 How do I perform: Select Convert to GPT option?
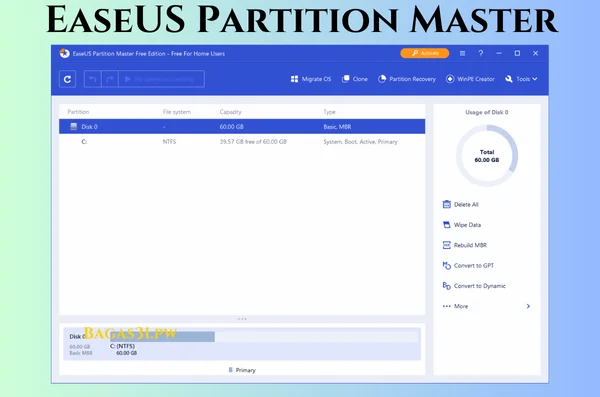tap(468, 265)
